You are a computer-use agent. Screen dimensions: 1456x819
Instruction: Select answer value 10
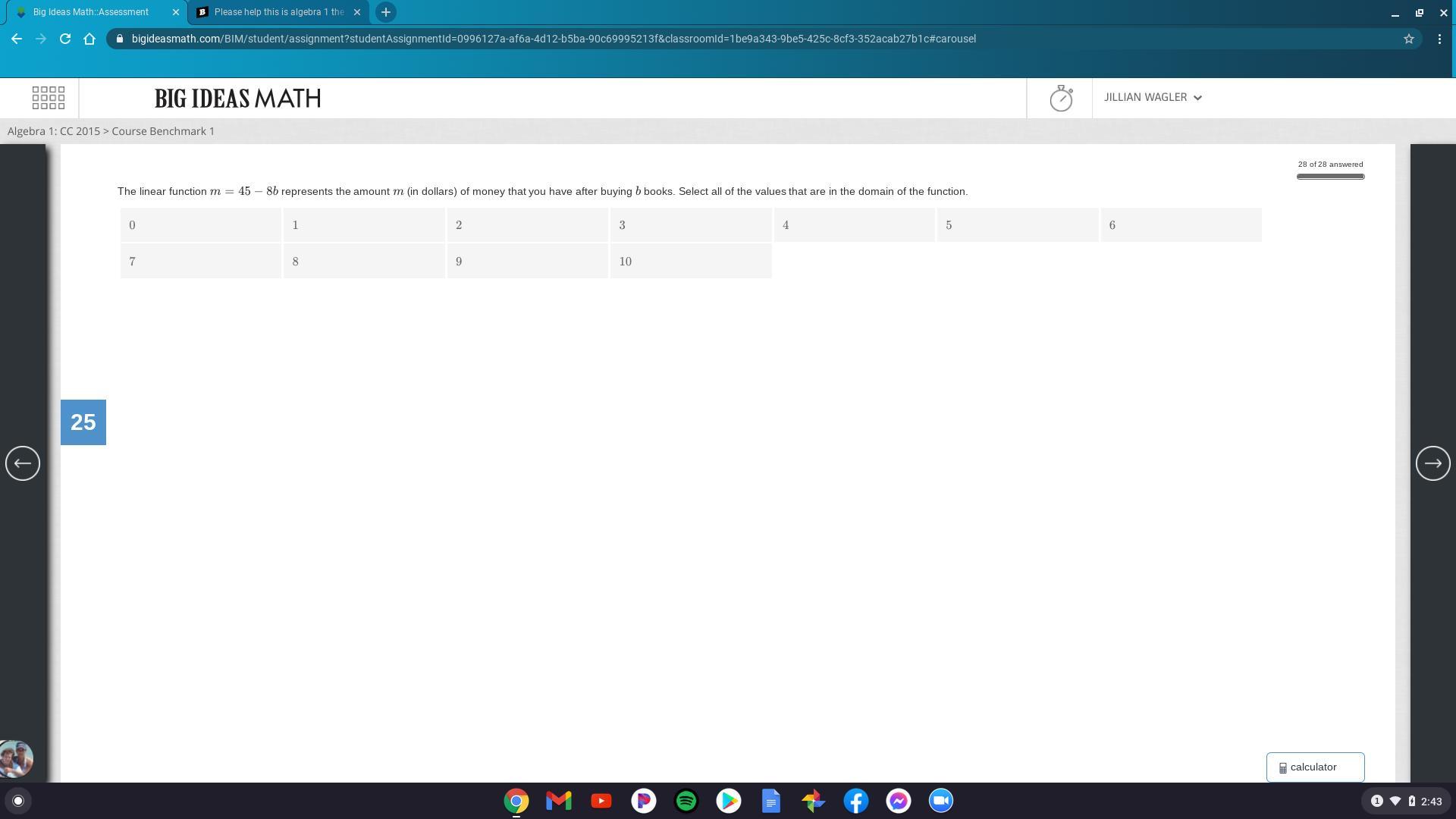pos(691,262)
